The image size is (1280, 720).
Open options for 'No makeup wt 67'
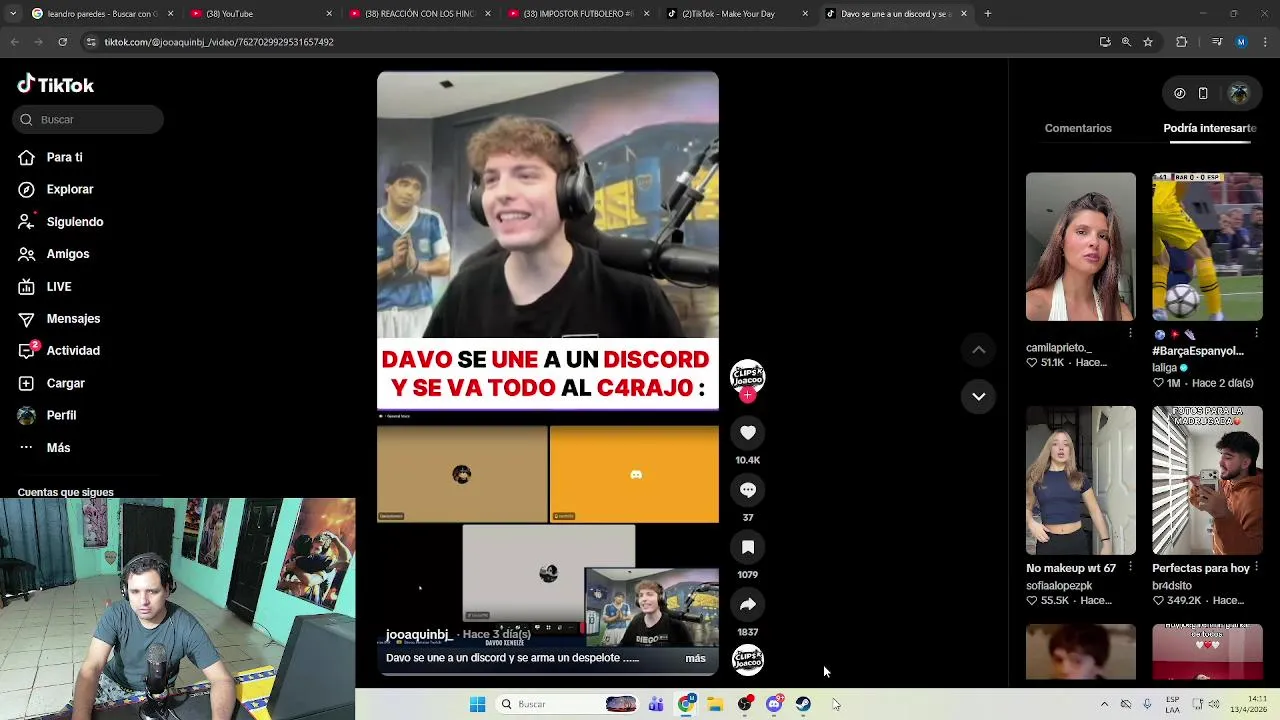pos(1130,567)
